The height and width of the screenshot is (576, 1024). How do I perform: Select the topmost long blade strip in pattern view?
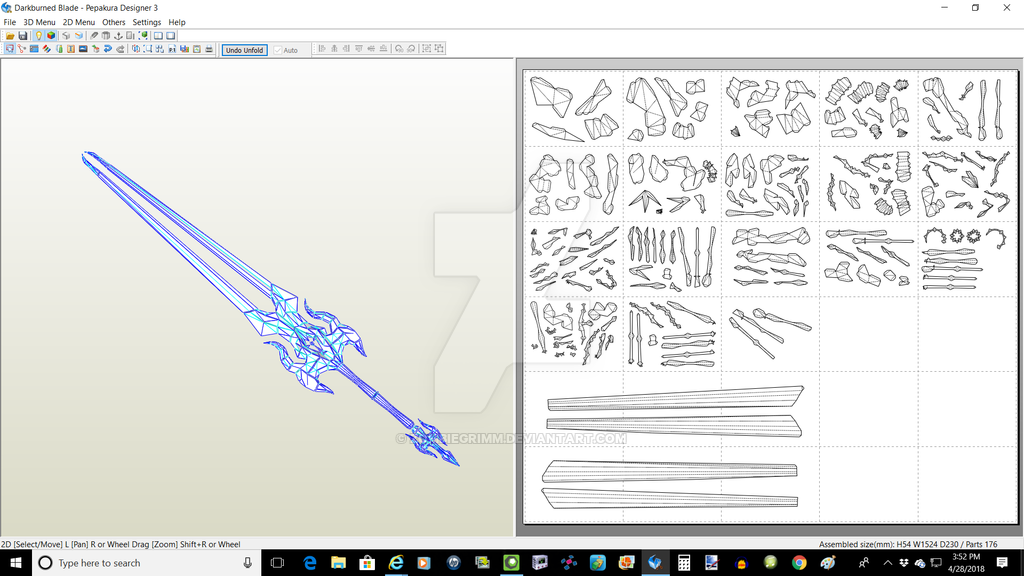coord(675,398)
